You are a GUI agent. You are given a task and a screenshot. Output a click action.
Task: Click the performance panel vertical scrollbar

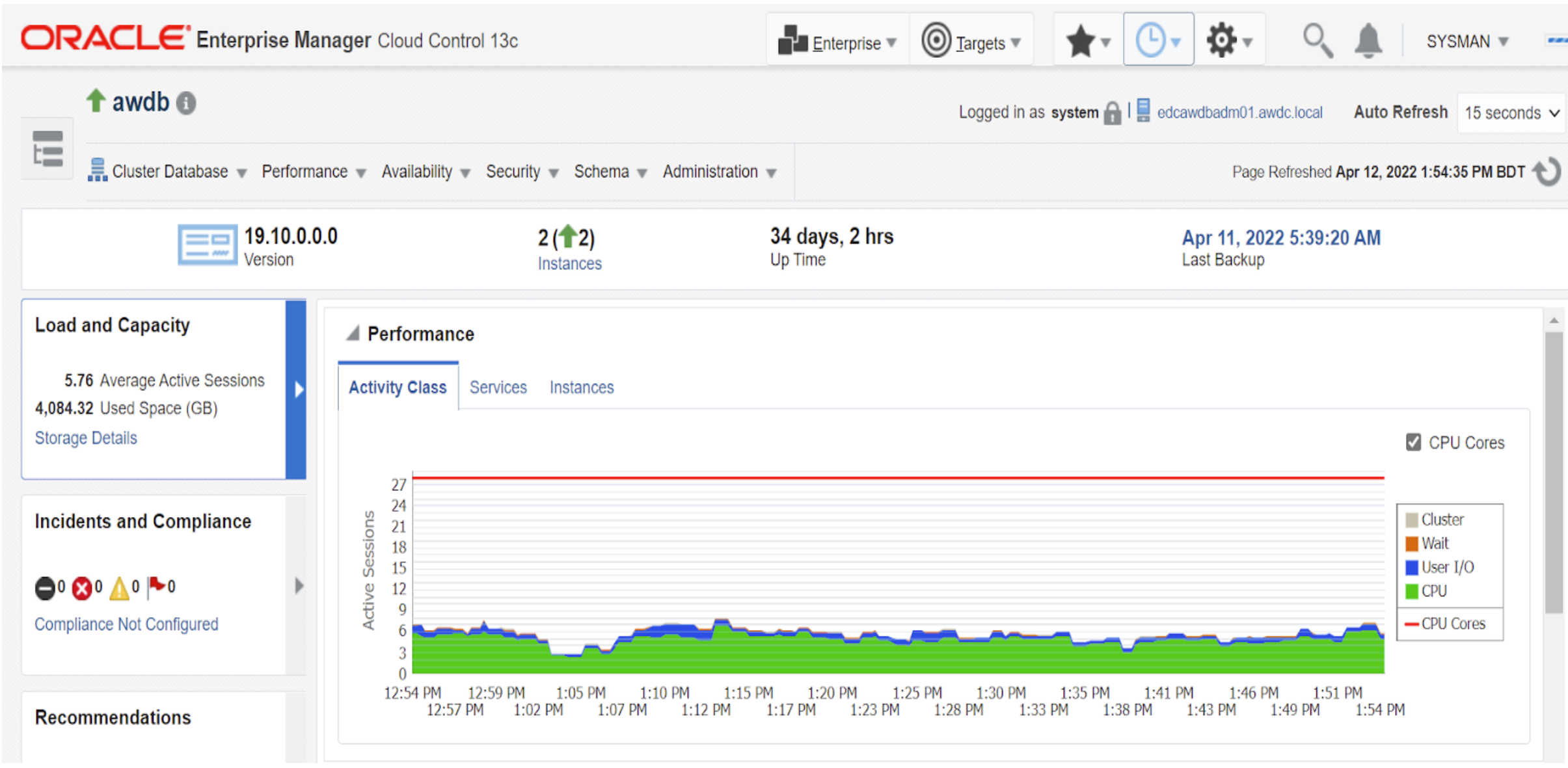click(x=1554, y=473)
